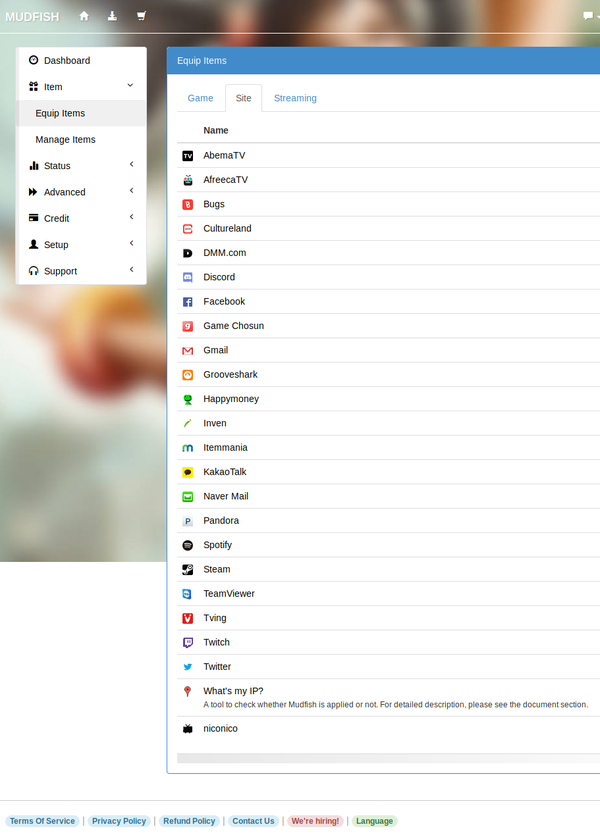Click the Pandora icon
This screenshot has width=600, height=835.
(187, 521)
